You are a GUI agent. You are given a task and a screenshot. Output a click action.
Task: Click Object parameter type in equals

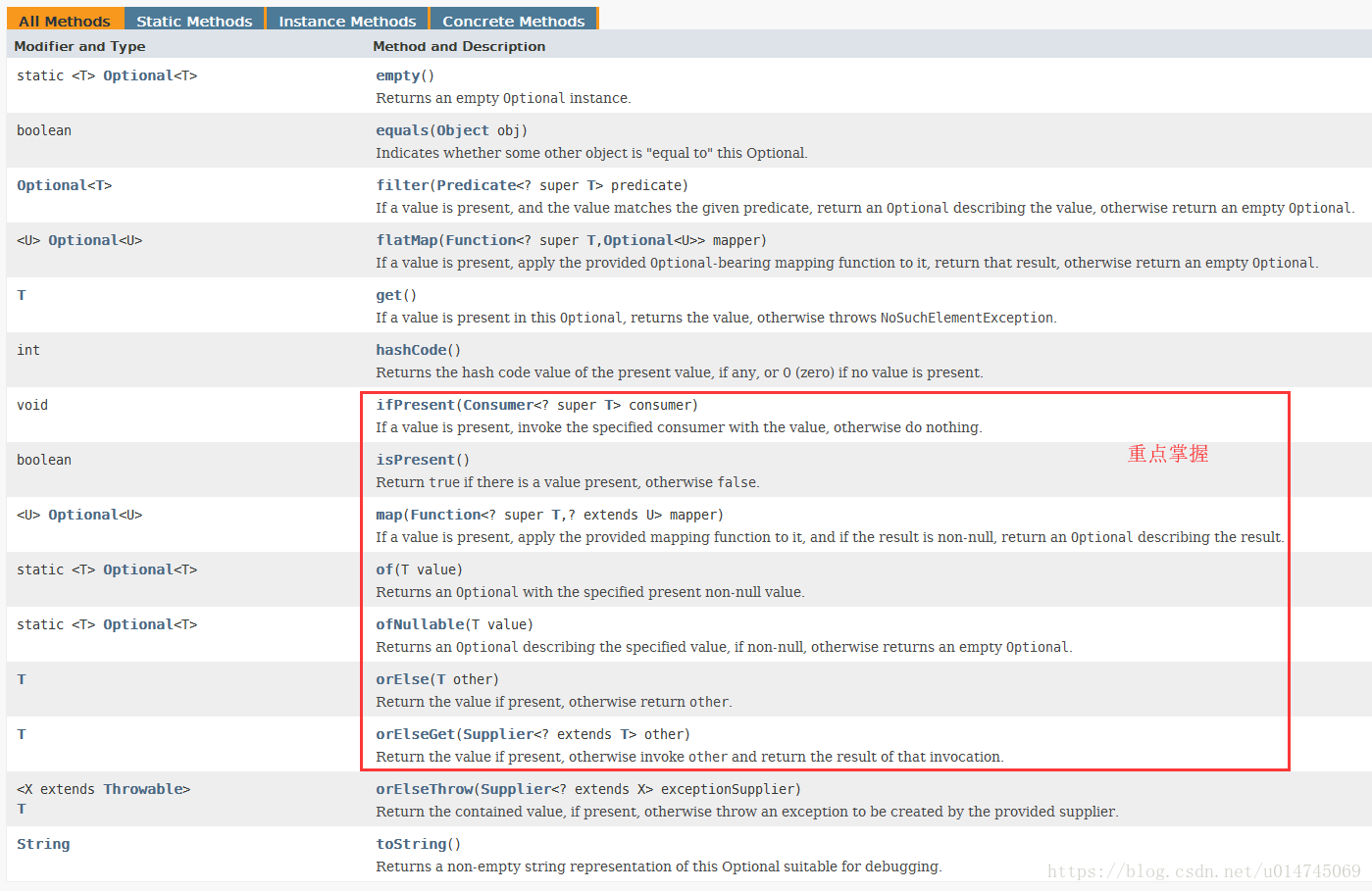click(x=463, y=130)
